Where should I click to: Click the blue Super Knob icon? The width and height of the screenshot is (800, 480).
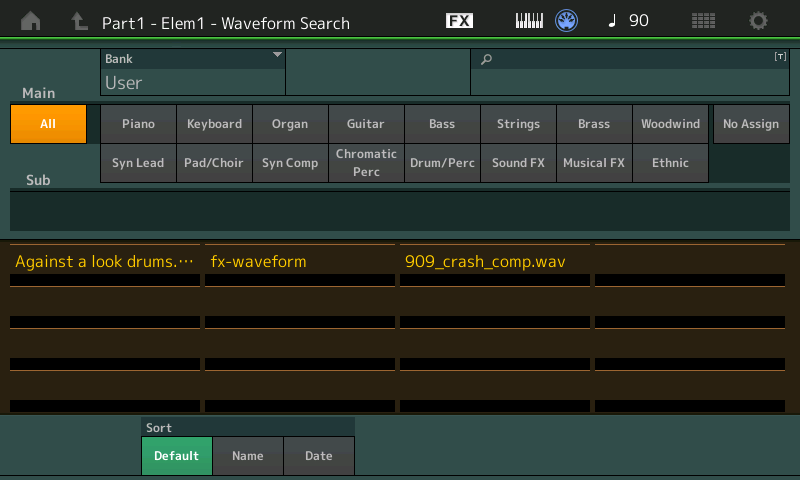point(567,21)
